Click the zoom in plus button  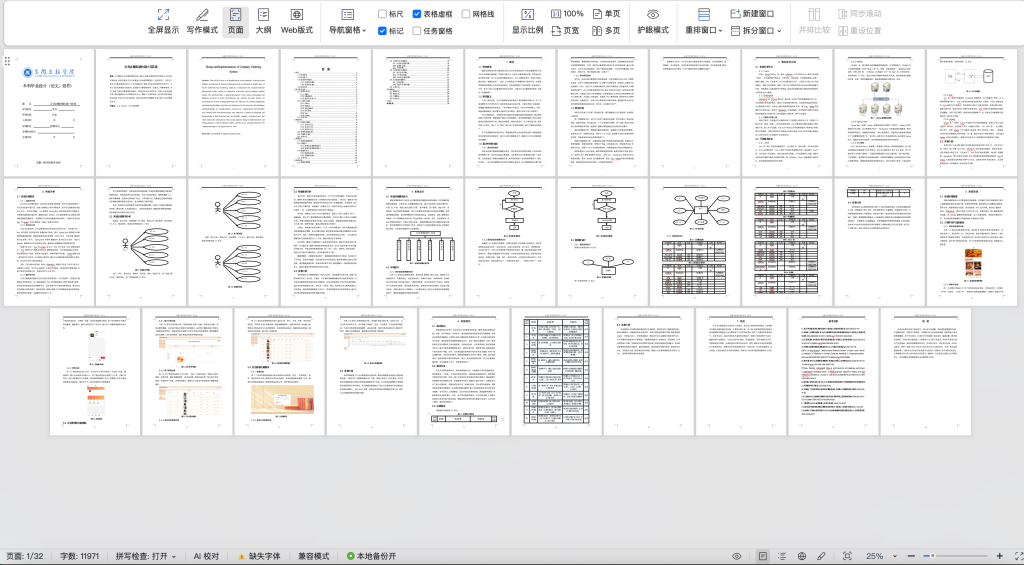point(999,557)
